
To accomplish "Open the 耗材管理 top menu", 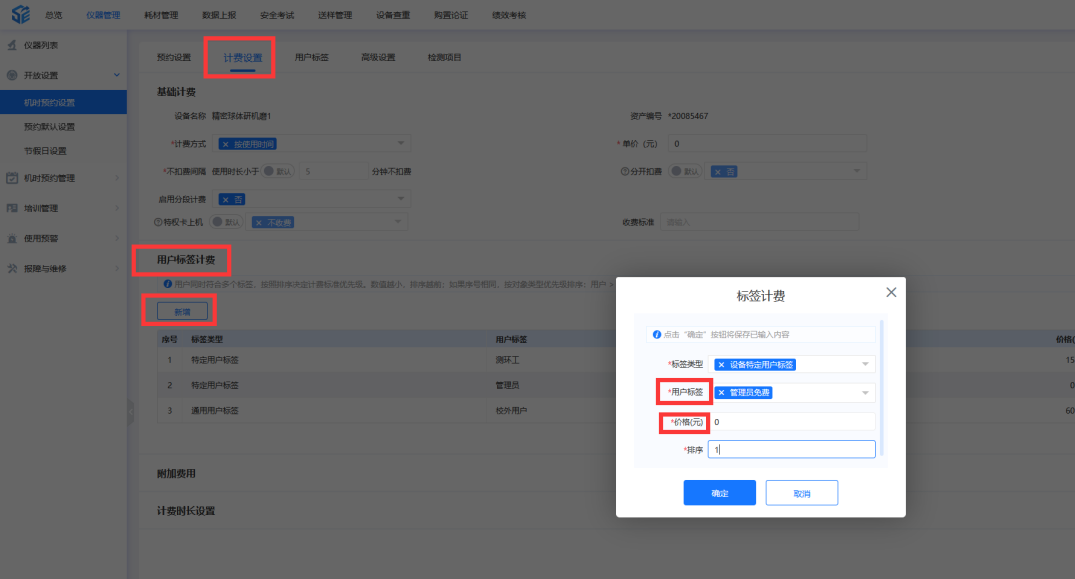I will coord(161,15).
